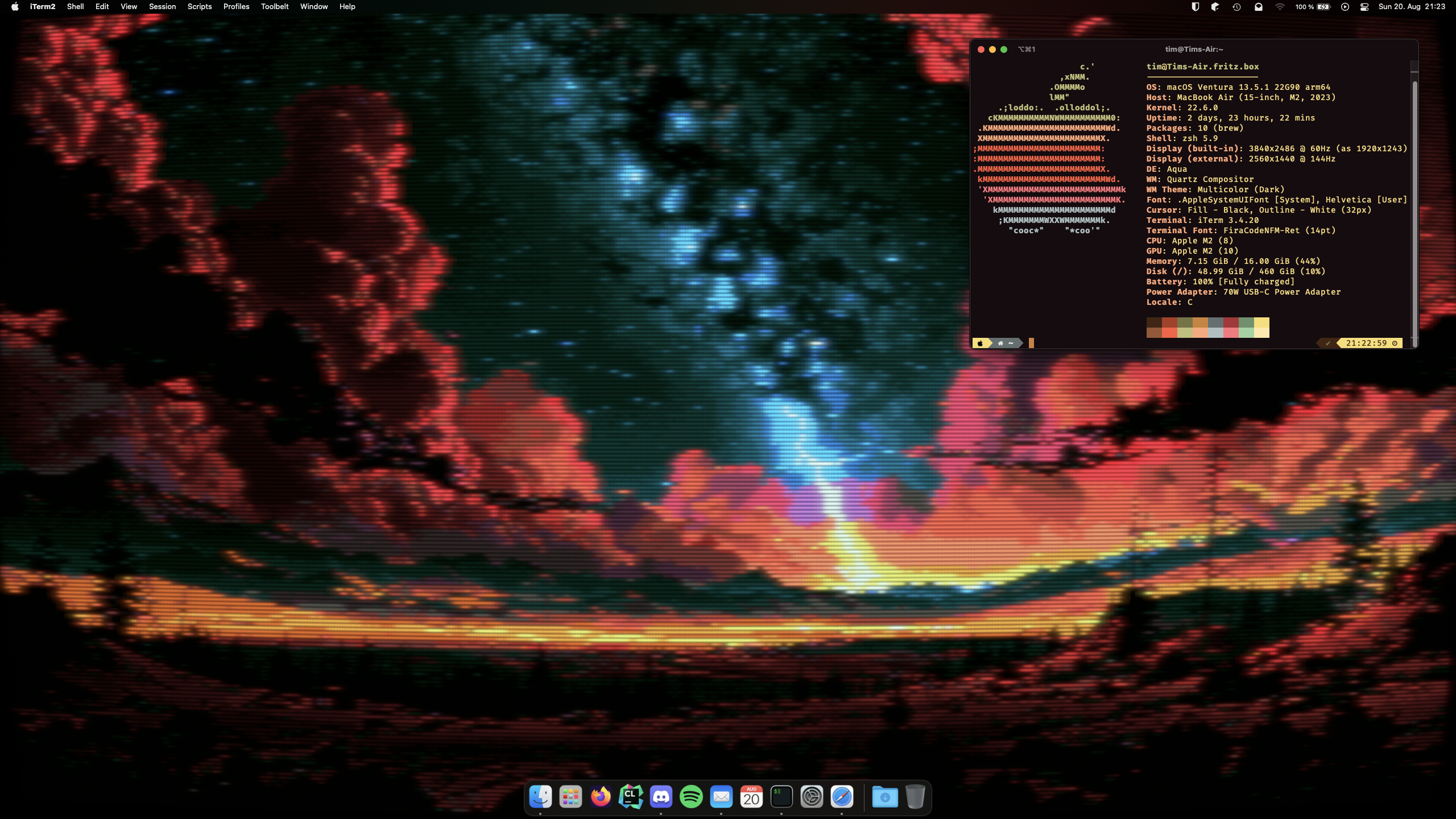Image resolution: width=1456 pixels, height=819 pixels.
Task: Open the Bitwarden shield menu bar icon
Action: tap(1195, 7)
